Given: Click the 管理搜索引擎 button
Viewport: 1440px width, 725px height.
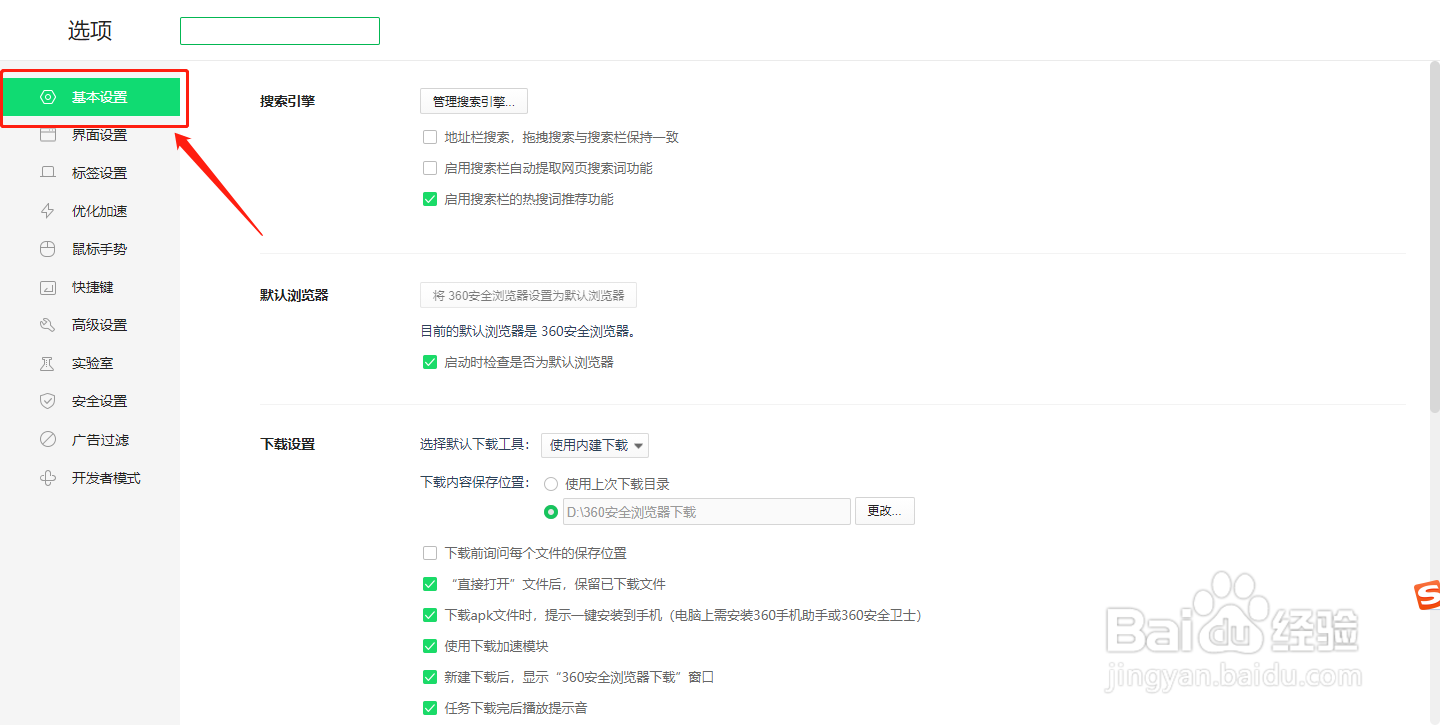Looking at the screenshot, I should click(474, 101).
